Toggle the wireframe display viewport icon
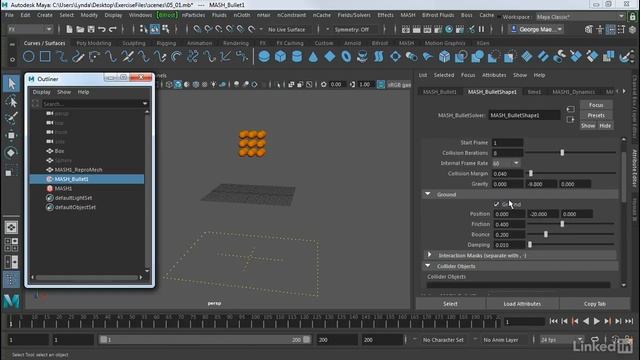Viewport: 640px width, 360px height. 169,84
